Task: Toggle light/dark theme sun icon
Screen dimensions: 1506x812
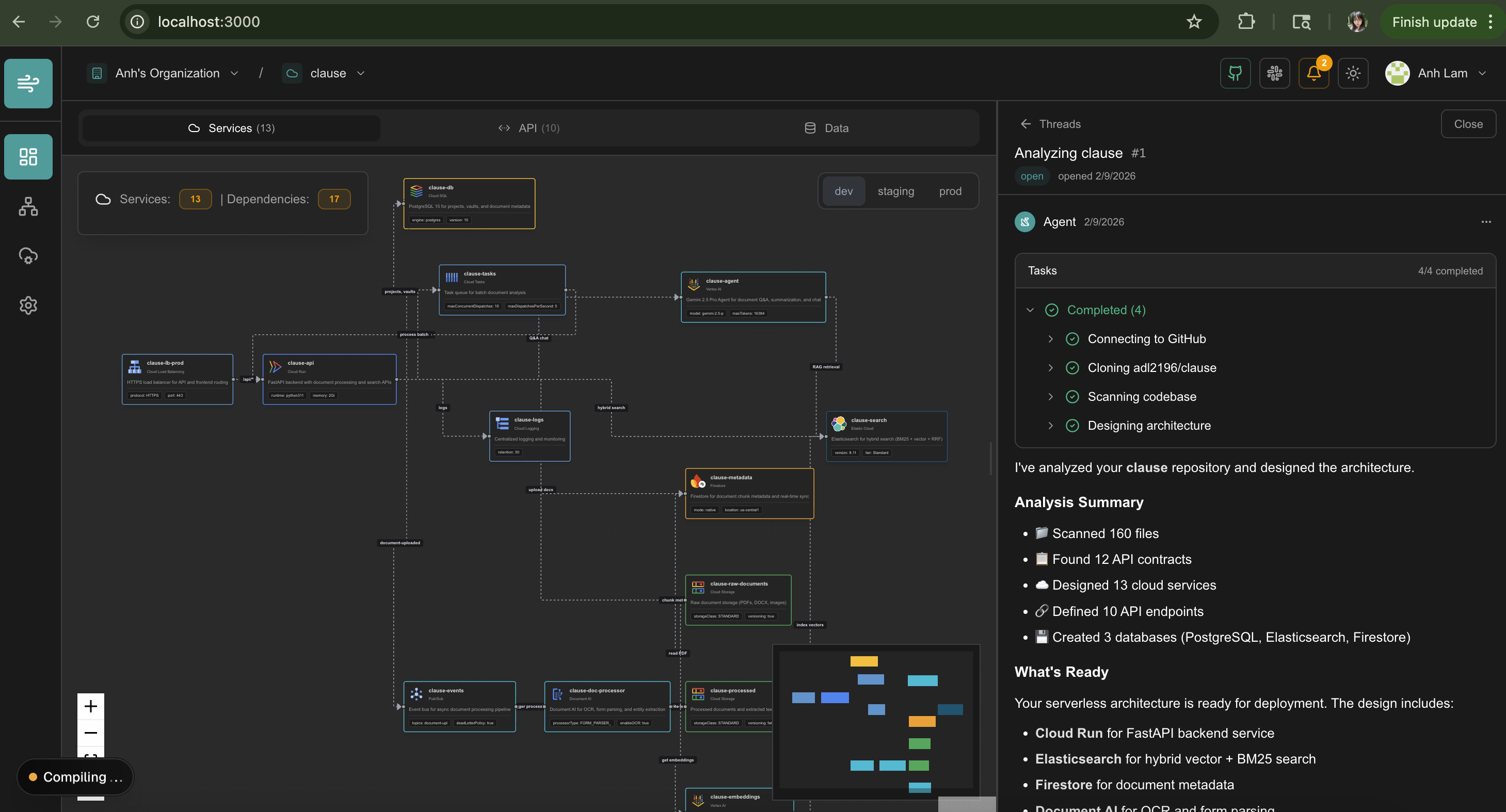Action: click(x=1352, y=74)
